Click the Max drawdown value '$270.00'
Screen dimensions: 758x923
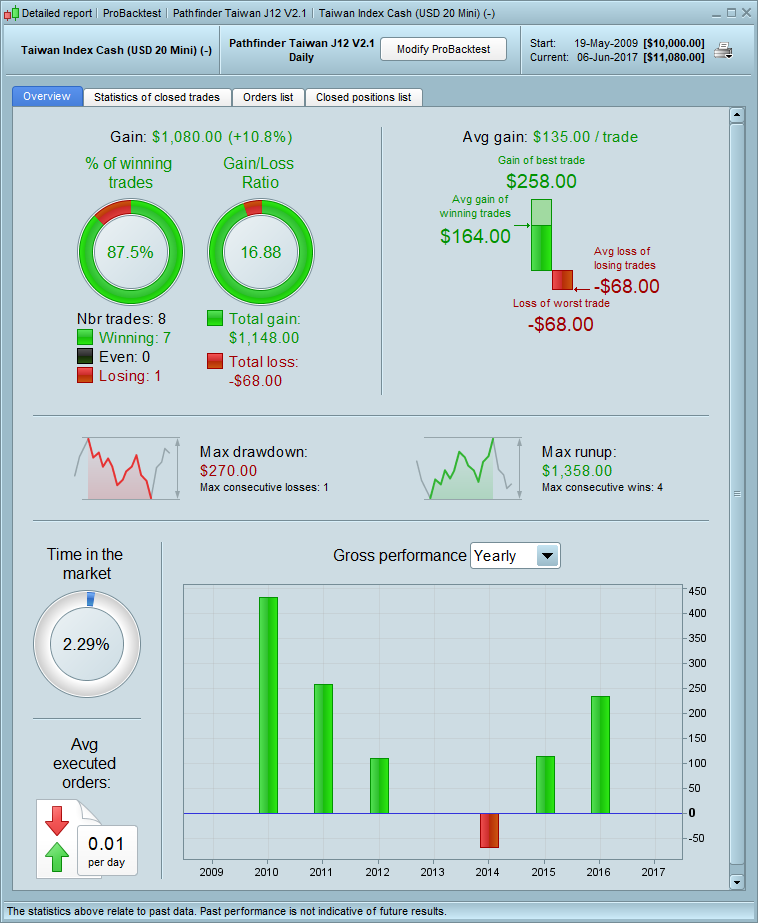(228, 470)
